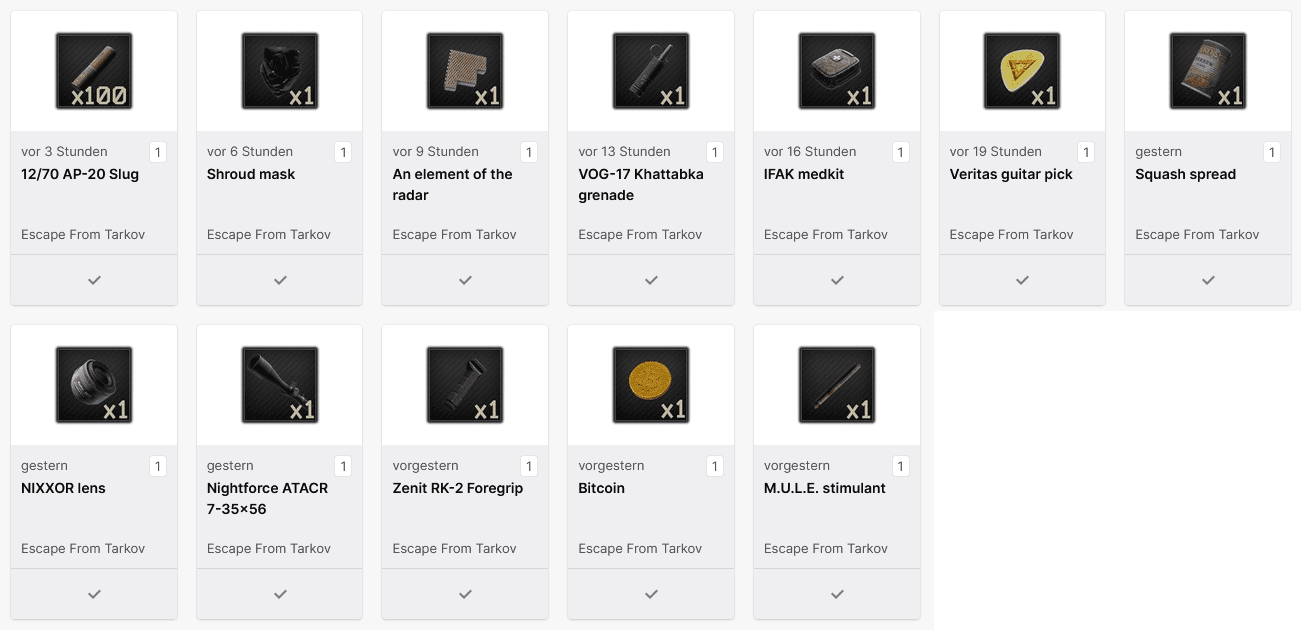Viewport: 1301px width, 630px height.
Task: Open the Zenit RK-2 Foregrip thumbnail
Action: point(465,385)
